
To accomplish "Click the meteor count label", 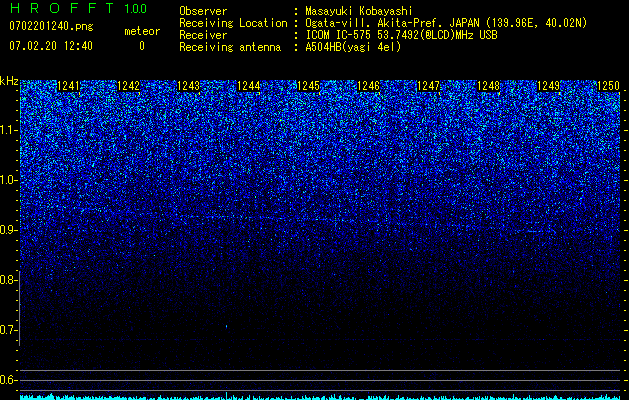I will coord(142,31).
